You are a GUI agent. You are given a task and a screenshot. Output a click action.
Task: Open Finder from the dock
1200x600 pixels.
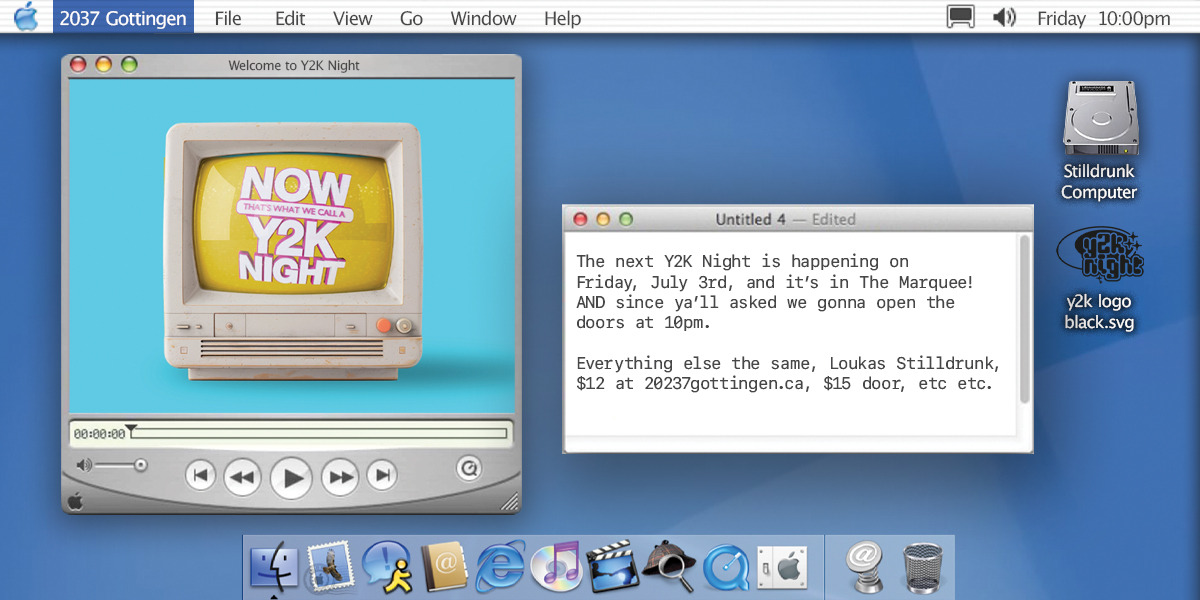click(273, 567)
